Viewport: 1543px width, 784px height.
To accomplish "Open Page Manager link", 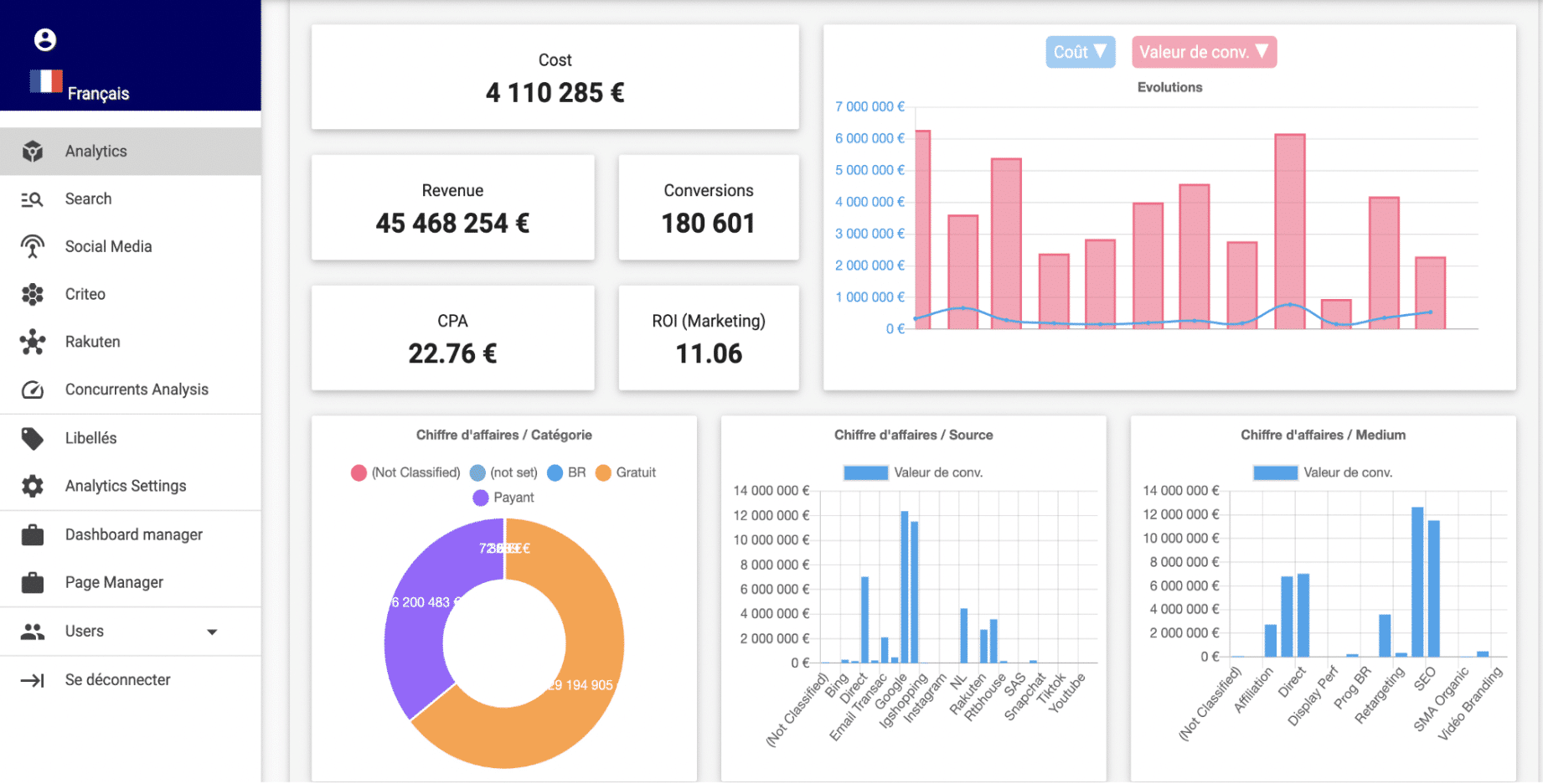I will (x=114, y=583).
